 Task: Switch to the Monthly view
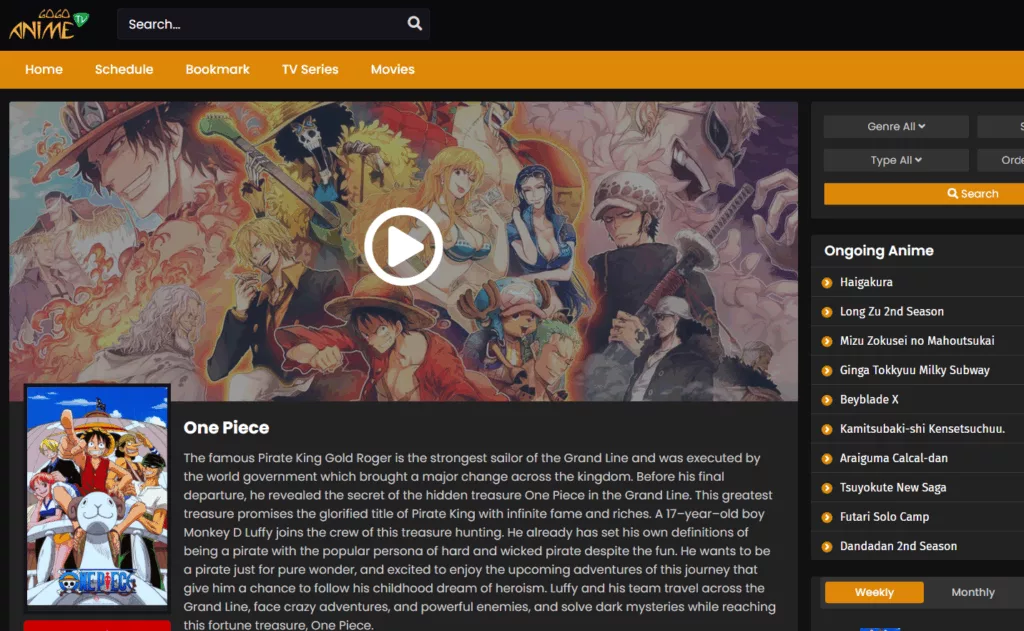coord(971,592)
